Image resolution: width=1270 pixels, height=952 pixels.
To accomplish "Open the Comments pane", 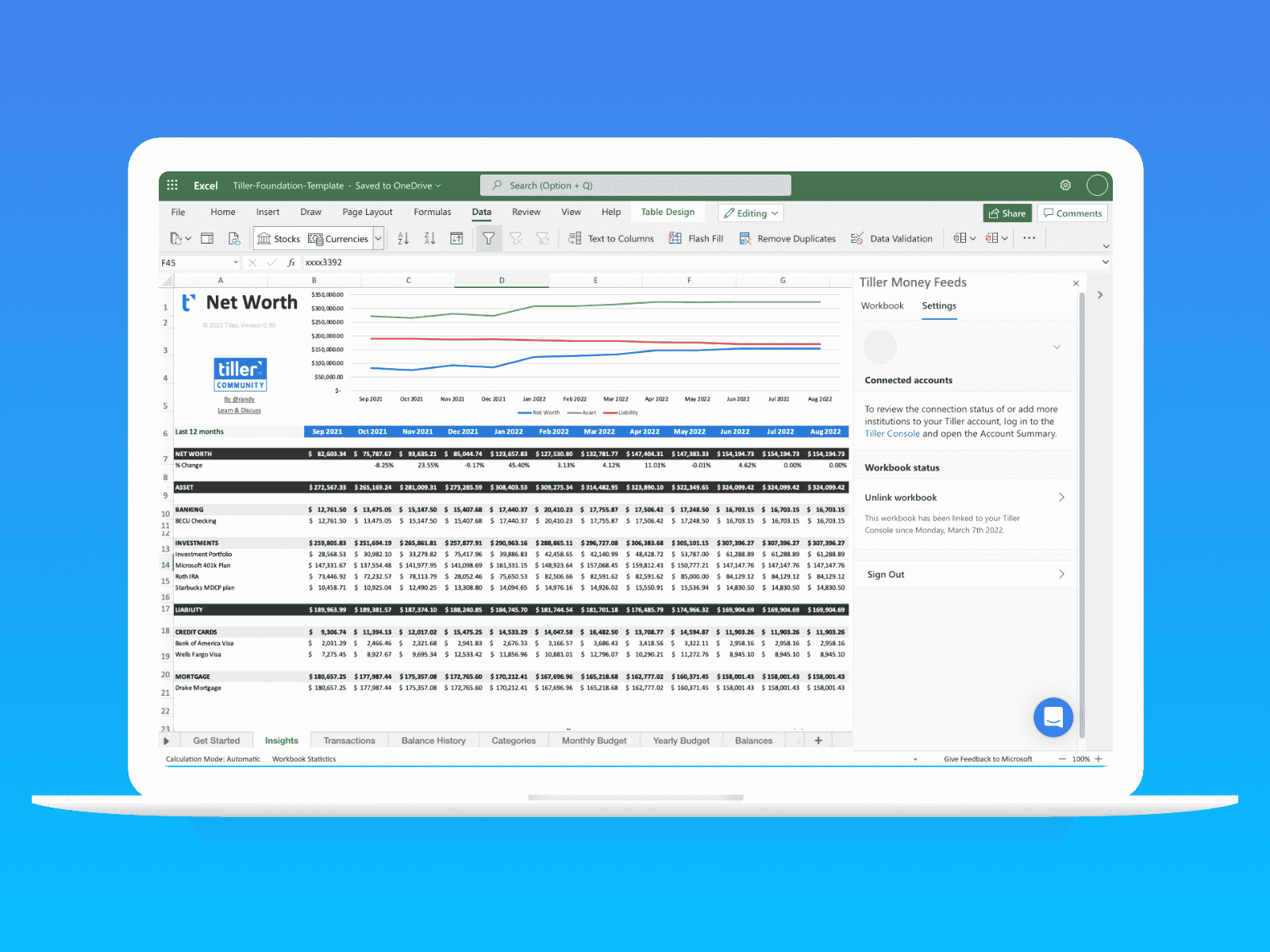I will (1072, 213).
